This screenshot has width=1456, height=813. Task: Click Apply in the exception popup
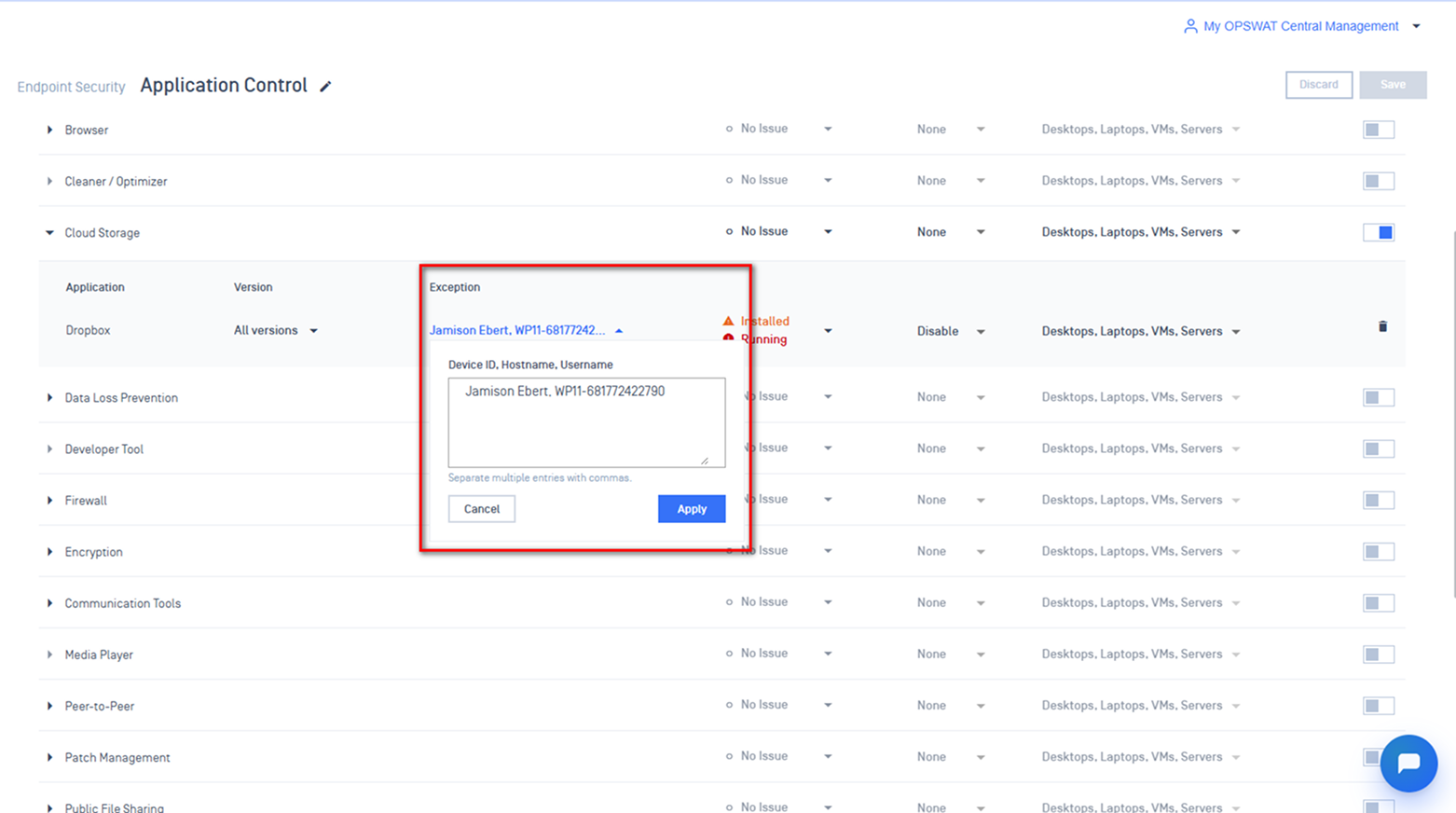click(691, 509)
